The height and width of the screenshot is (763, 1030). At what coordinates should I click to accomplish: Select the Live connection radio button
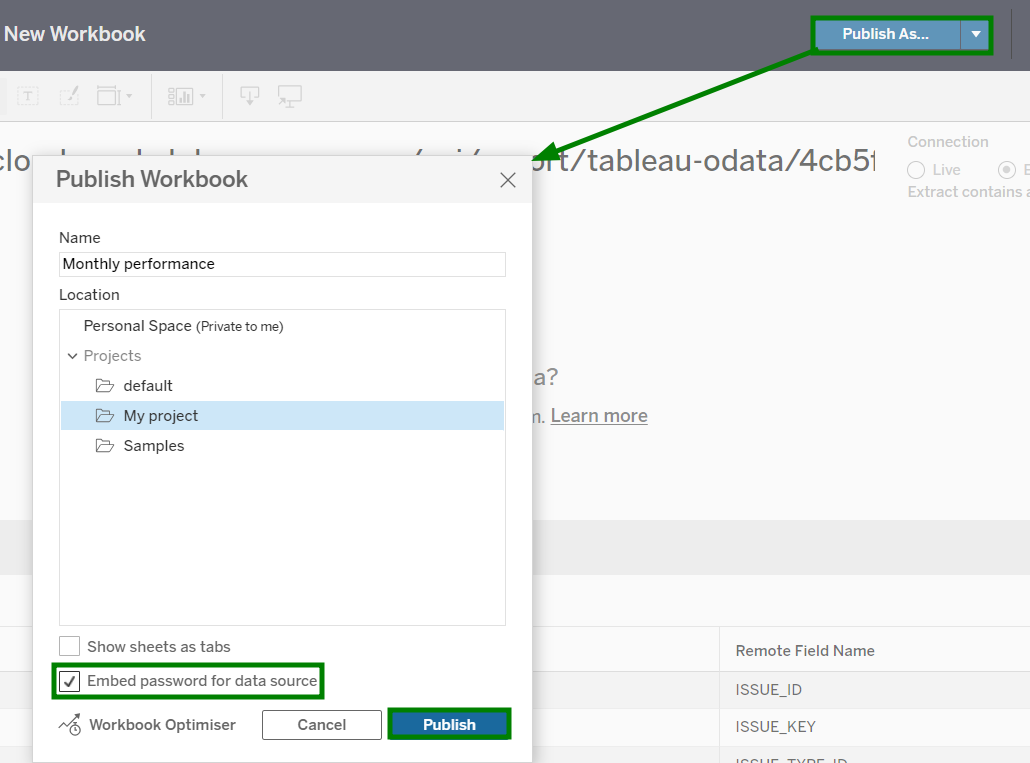[x=916, y=170]
